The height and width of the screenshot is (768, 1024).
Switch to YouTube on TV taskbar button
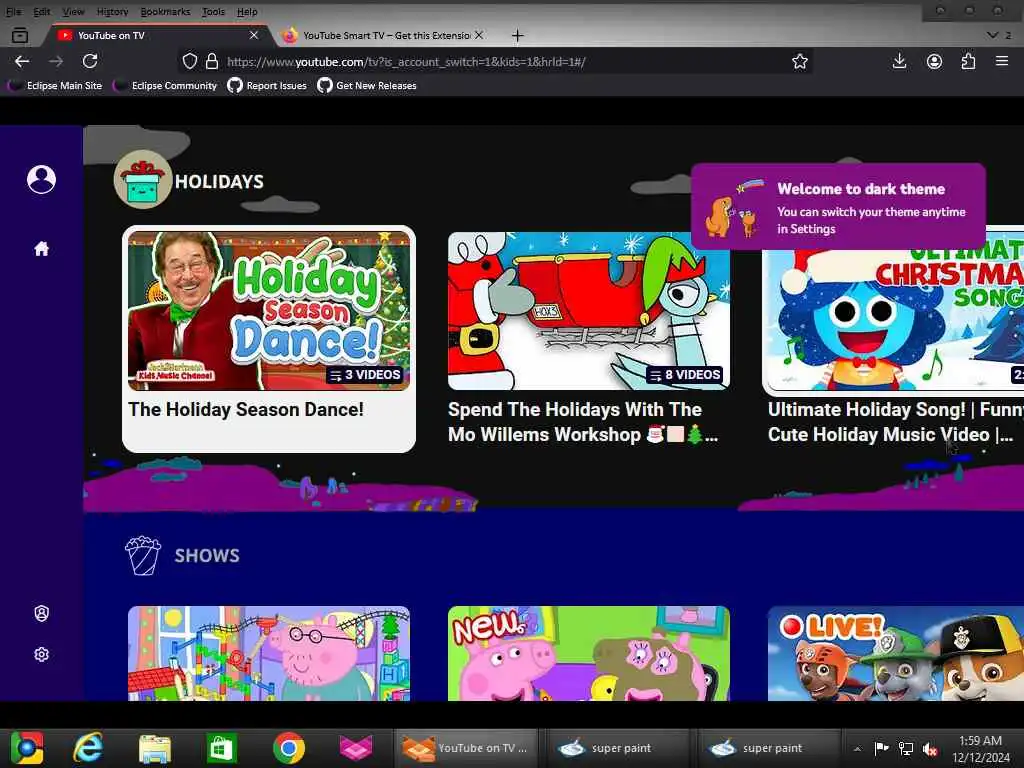click(x=465, y=748)
